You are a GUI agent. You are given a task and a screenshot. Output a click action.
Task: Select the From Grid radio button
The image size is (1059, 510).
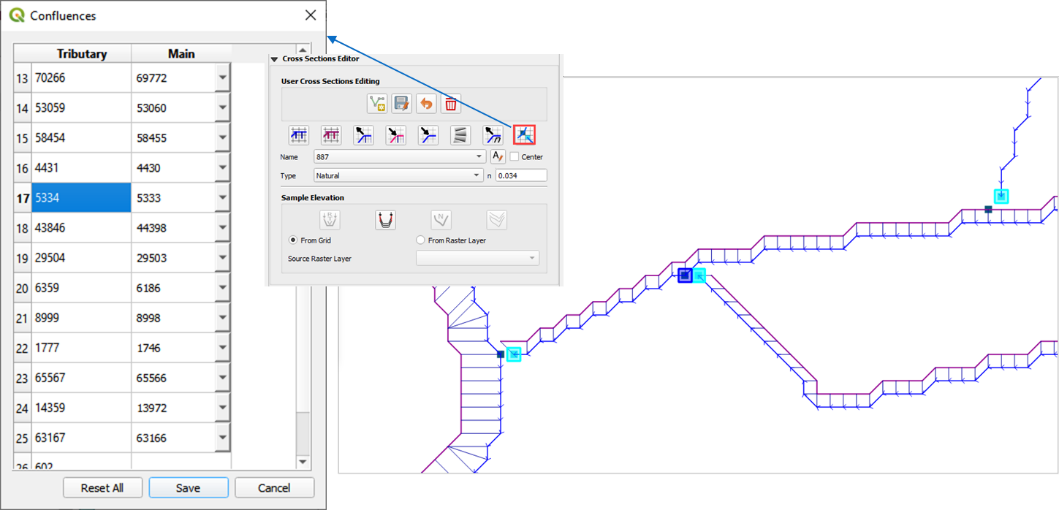point(293,240)
